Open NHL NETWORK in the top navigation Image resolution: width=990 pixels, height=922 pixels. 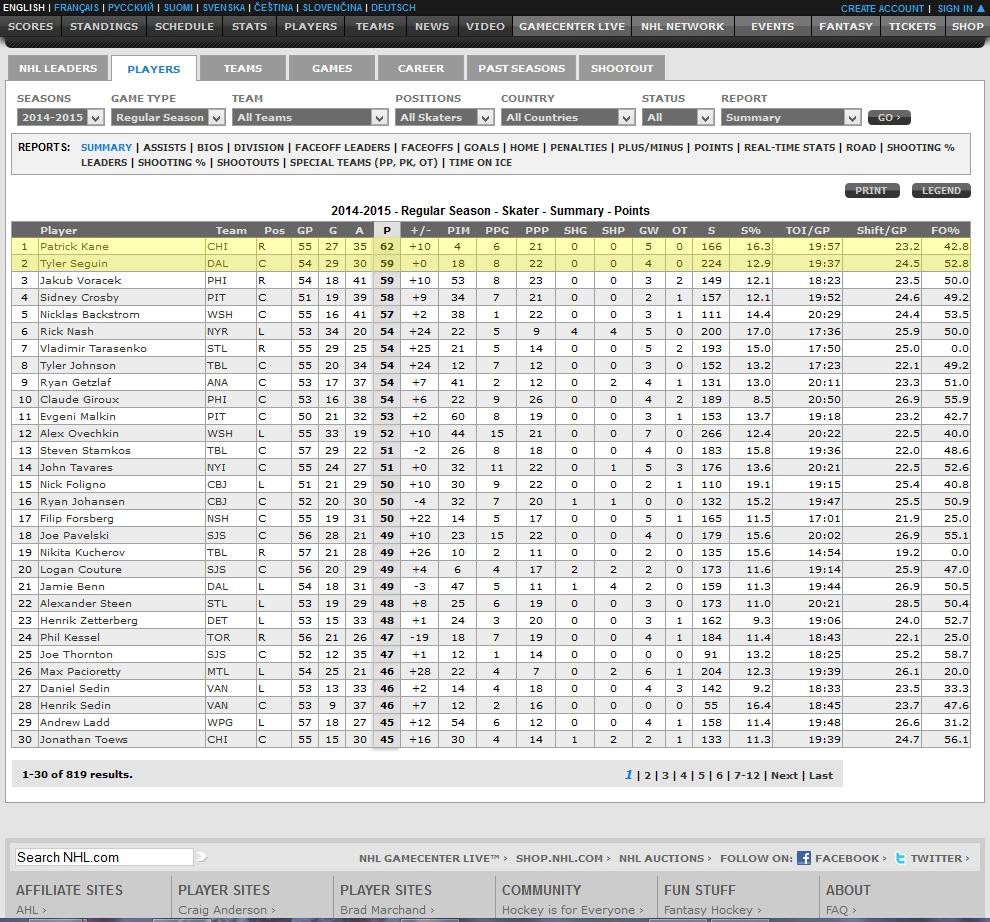[683, 27]
